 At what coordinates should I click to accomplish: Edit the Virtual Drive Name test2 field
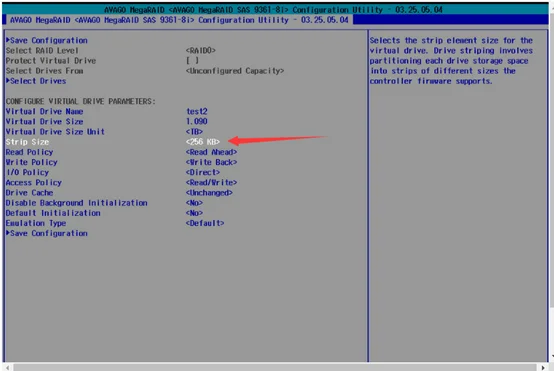pyautogui.click(x=197, y=112)
